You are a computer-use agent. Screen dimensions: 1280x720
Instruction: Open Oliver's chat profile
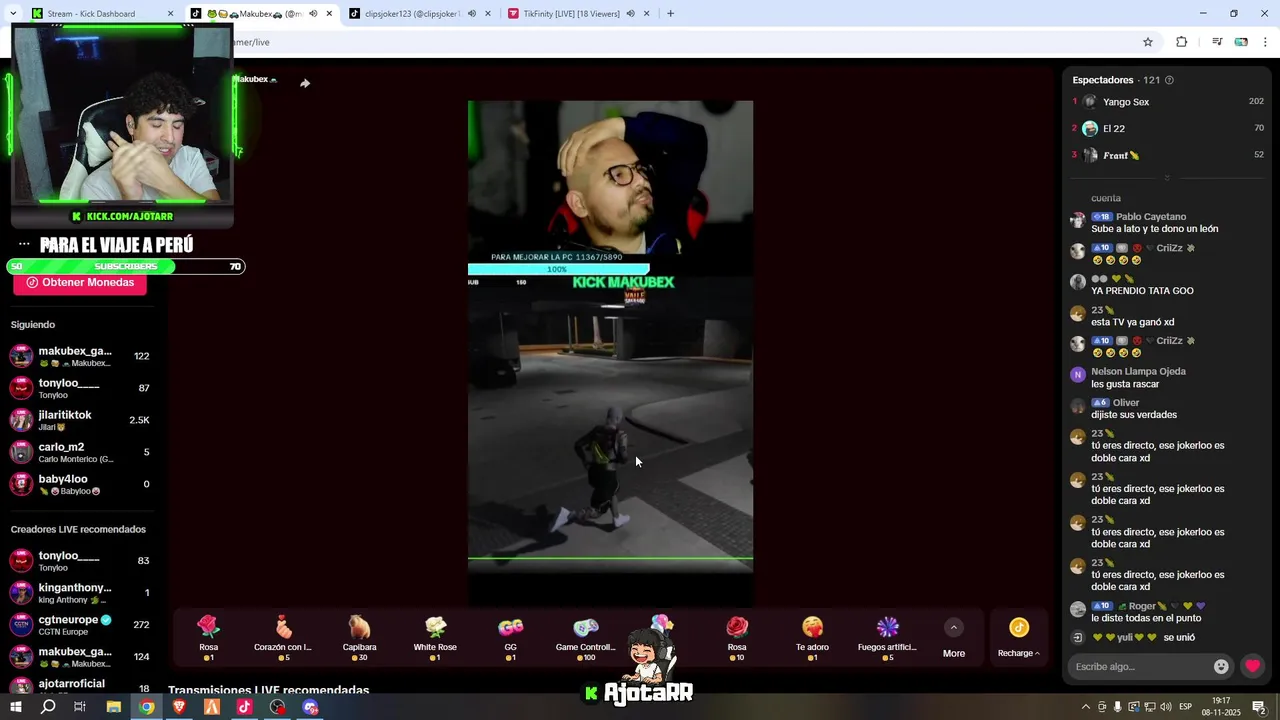[1126, 403]
